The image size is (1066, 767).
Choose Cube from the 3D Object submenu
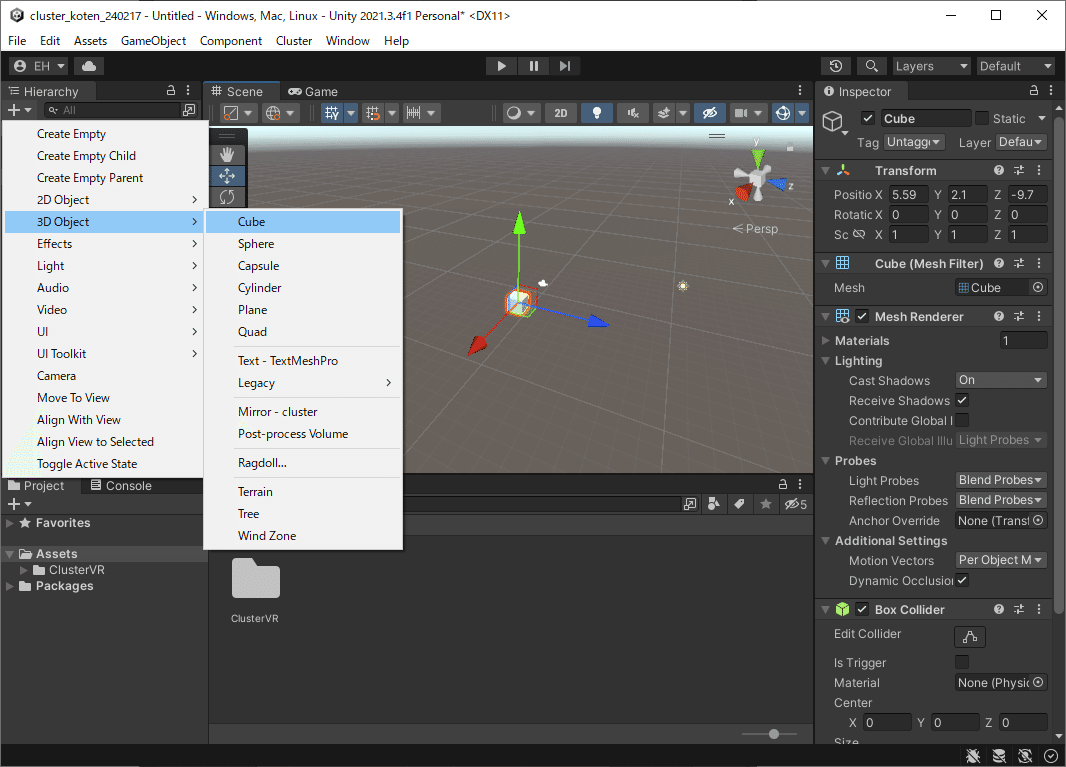click(x=303, y=222)
